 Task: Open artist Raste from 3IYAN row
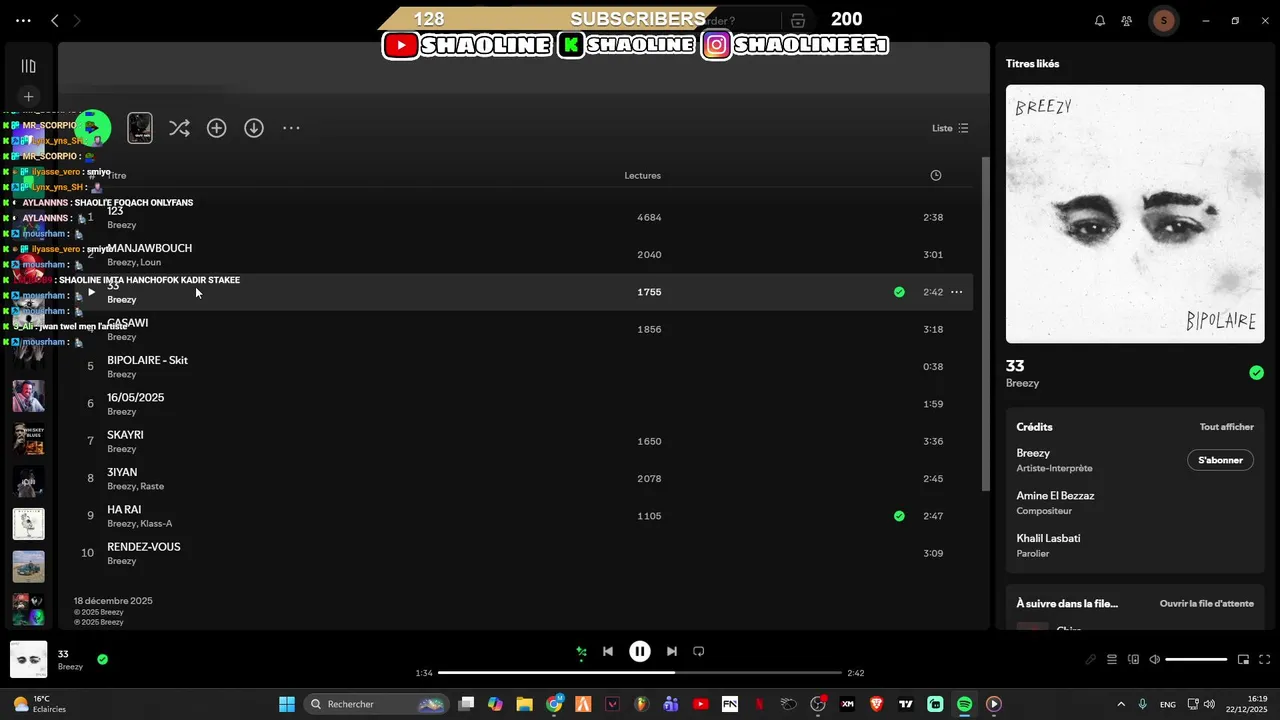(152, 487)
